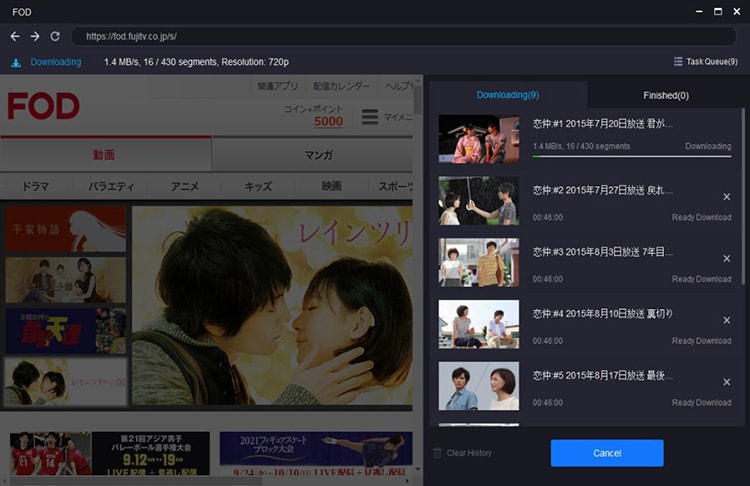Screen dimensions: 750x486
Task: Click the コイン+ポイント label
Action: tap(313, 109)
